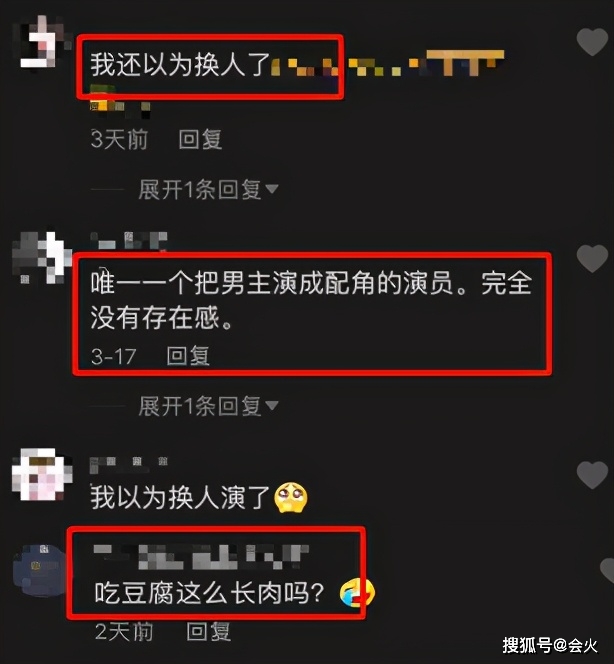Tap heart next to 吃豆腐这么长肉吗 comment

point(607,571)
